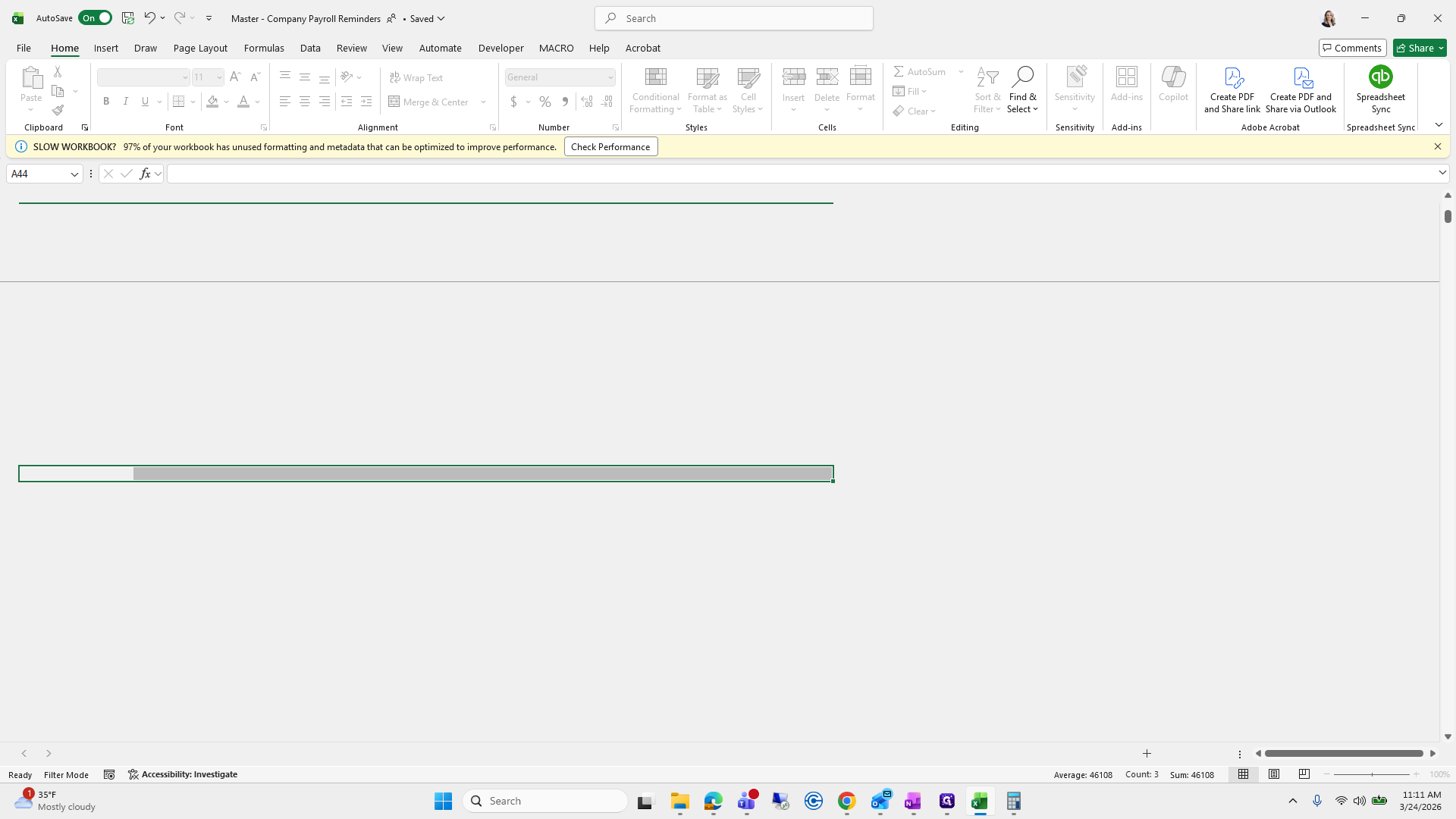Click the zoom slider in status bar

coord(1372,774)
